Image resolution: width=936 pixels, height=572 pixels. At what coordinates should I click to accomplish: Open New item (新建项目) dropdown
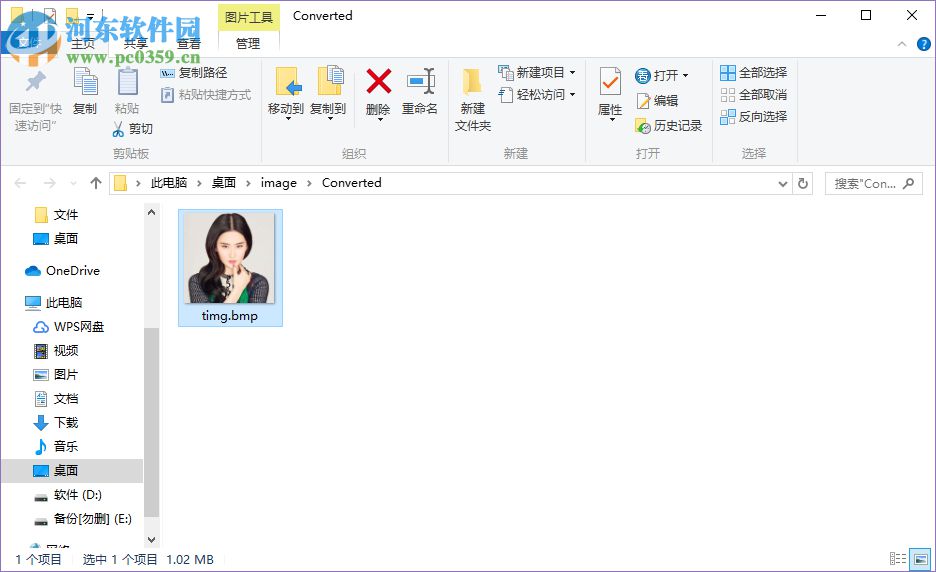537,73
